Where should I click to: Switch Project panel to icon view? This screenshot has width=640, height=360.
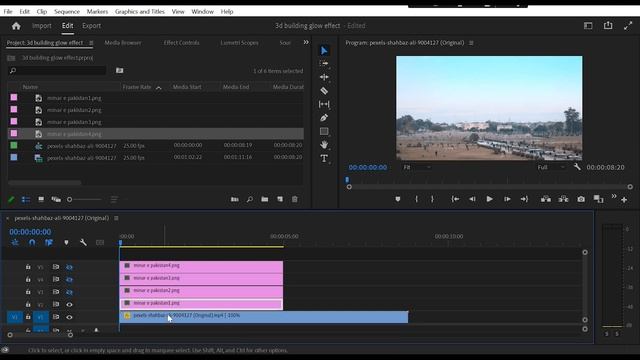coord(41,199)
